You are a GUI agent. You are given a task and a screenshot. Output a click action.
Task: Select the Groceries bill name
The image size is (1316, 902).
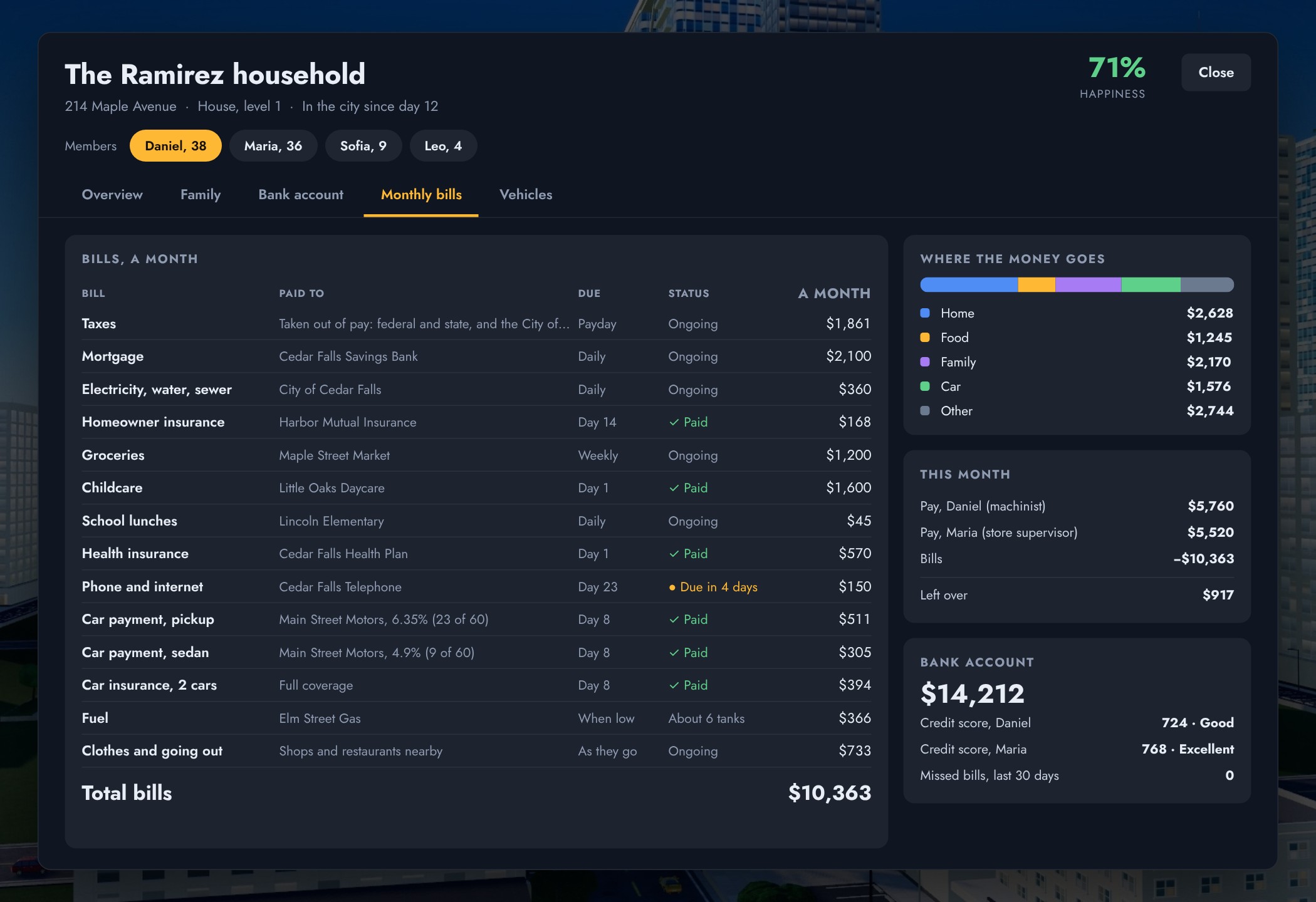113,455
